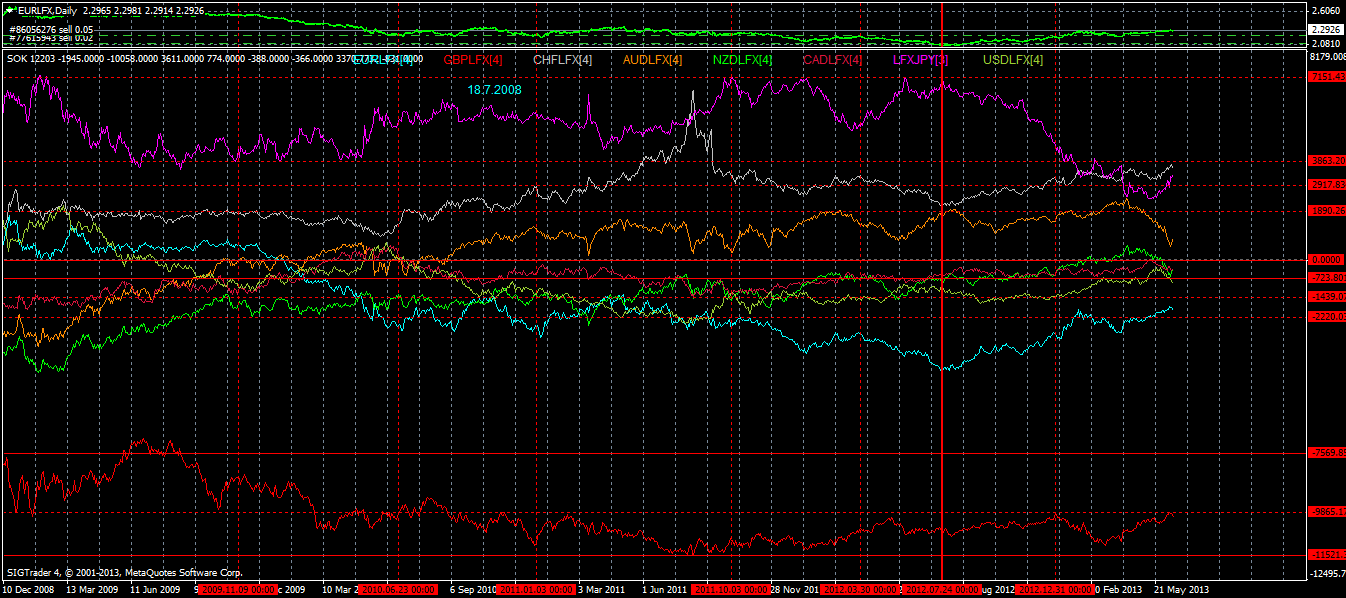1346x598 pixels.
Task: Click the 10 Dec 2008 time axis label
Action: coord(28,590)
